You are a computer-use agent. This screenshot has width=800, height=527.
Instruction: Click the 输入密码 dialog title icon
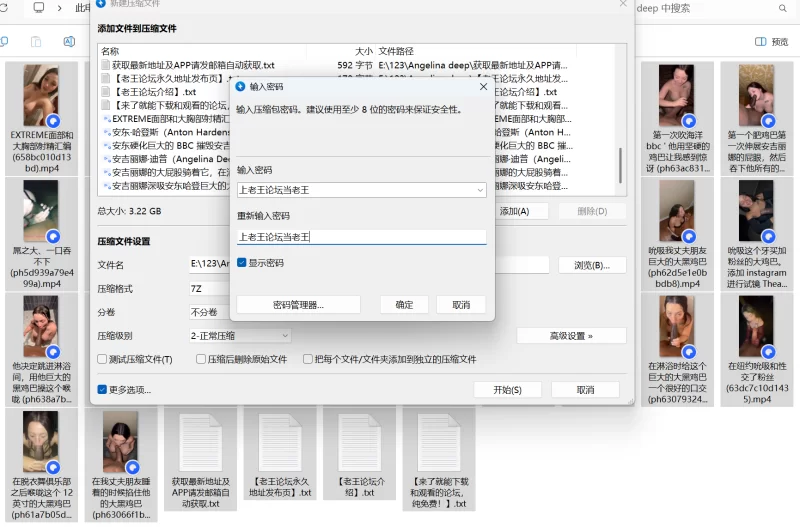[x=240, y=87]
